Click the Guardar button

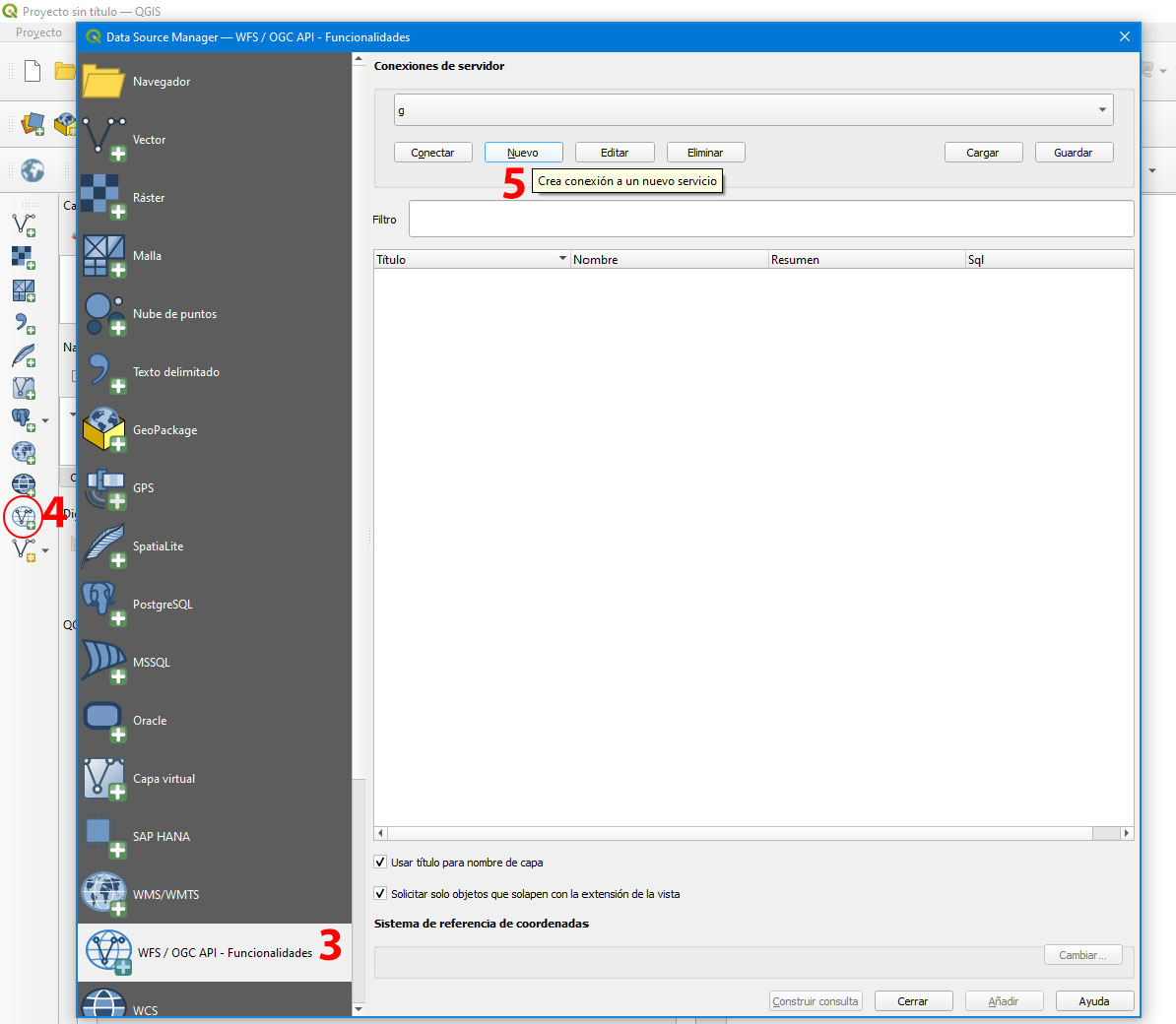click(1074, 153)
